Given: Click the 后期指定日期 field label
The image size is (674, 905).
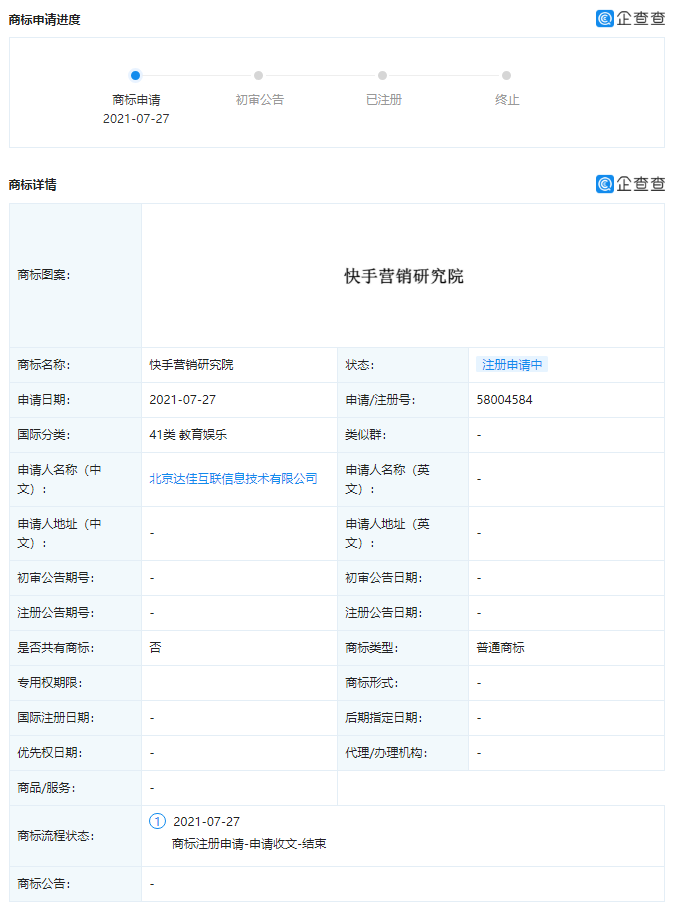Looking at the screenshot, I should (384, 717).
